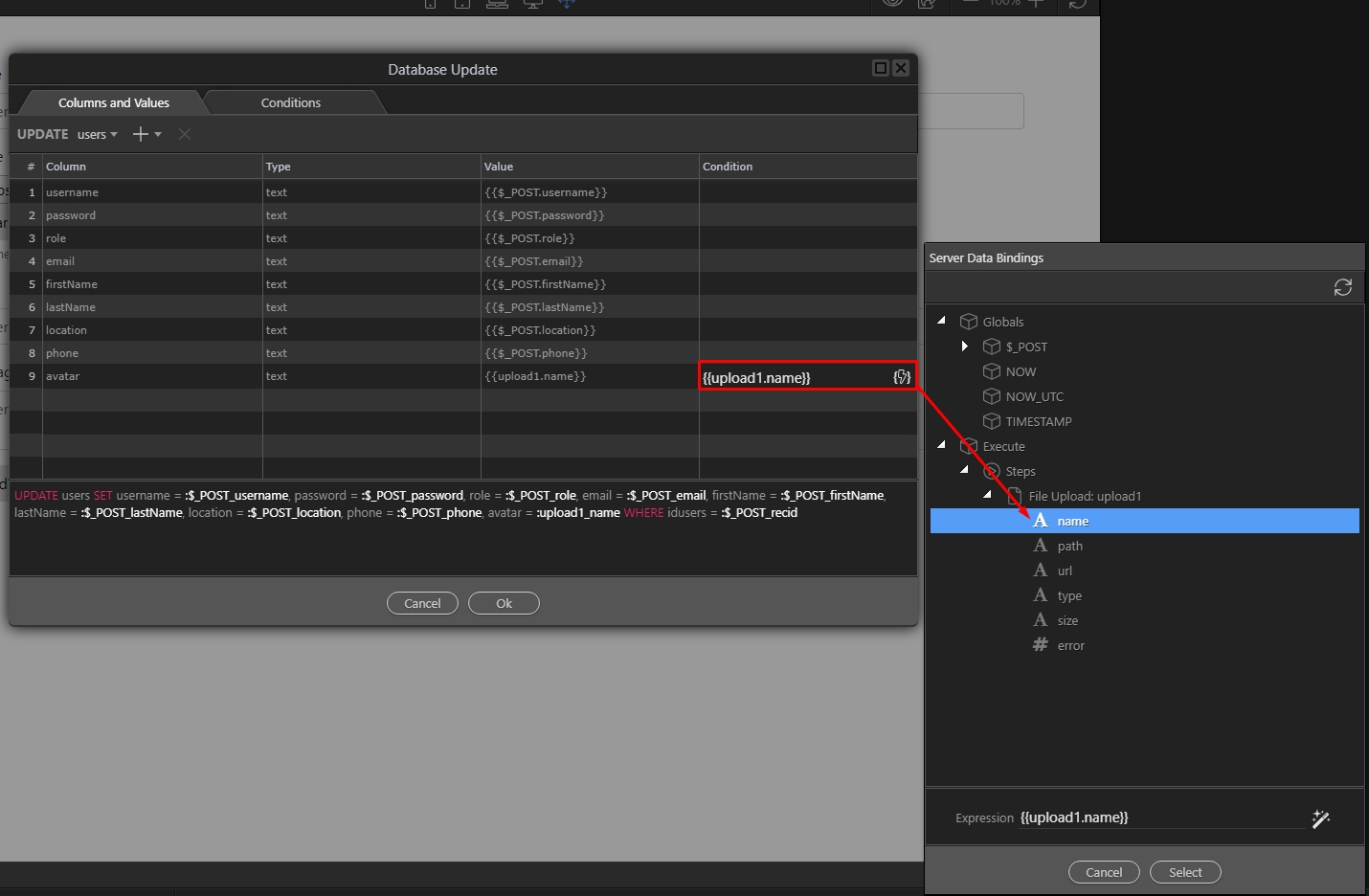Screen dimensions: 1369x896
Task: Click the {{$_POST.username}} value cell
Action: tap(590, 192)
